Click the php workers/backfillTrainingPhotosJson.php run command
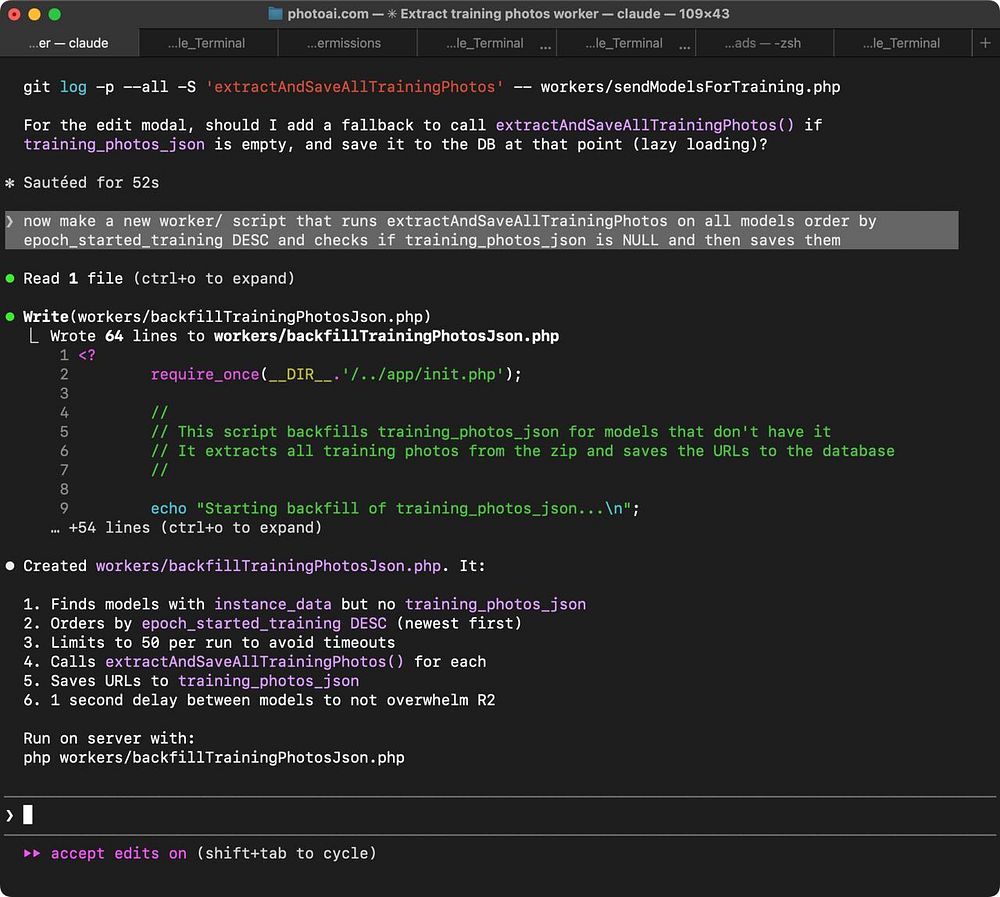 (213, 757)
